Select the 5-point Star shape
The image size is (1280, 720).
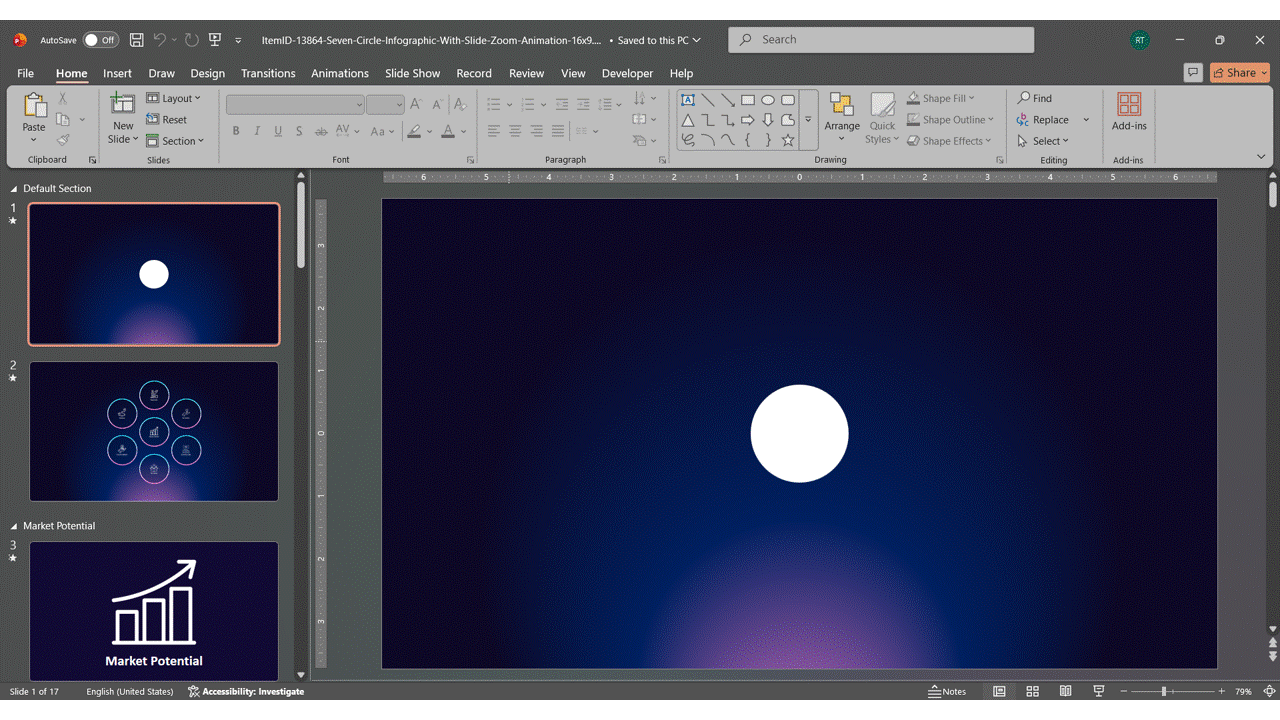click(788, 140)
